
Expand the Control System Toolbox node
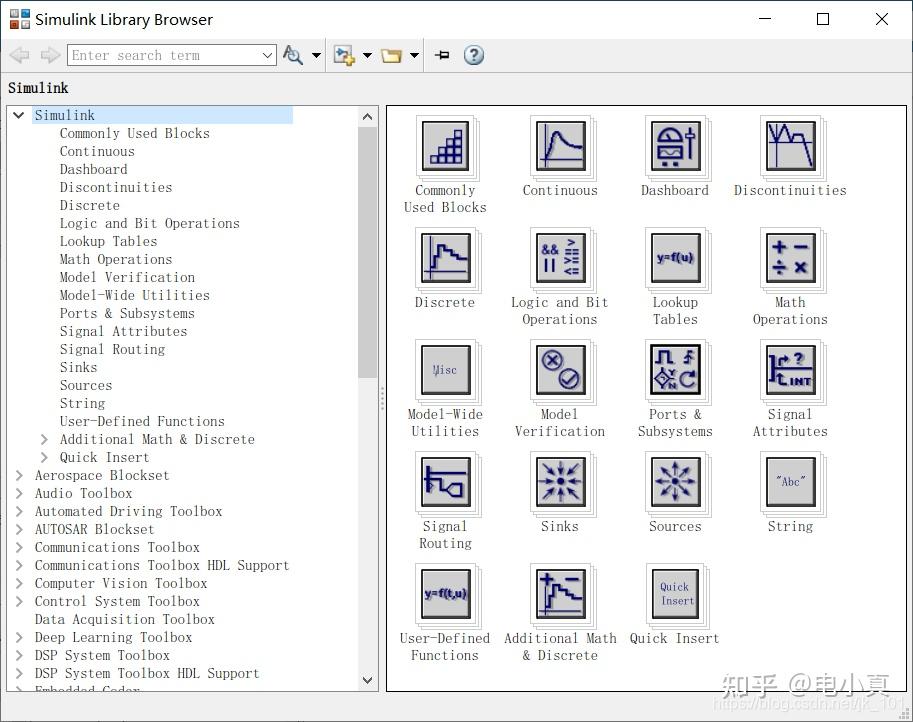pyautogui.click(x=19, y=601)
